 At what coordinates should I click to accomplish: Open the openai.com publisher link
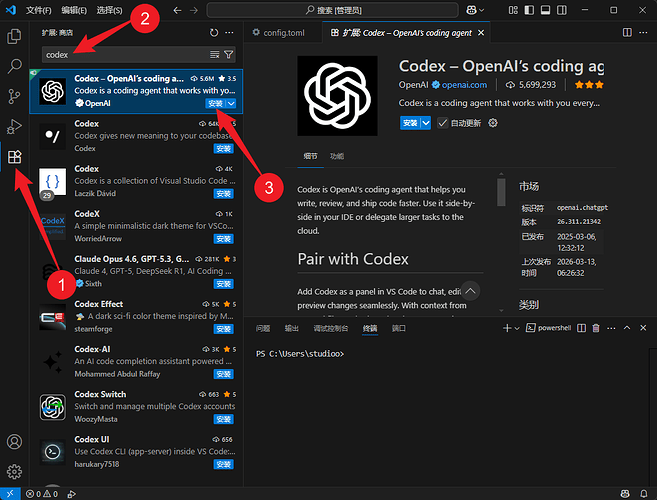pos(464,85)
